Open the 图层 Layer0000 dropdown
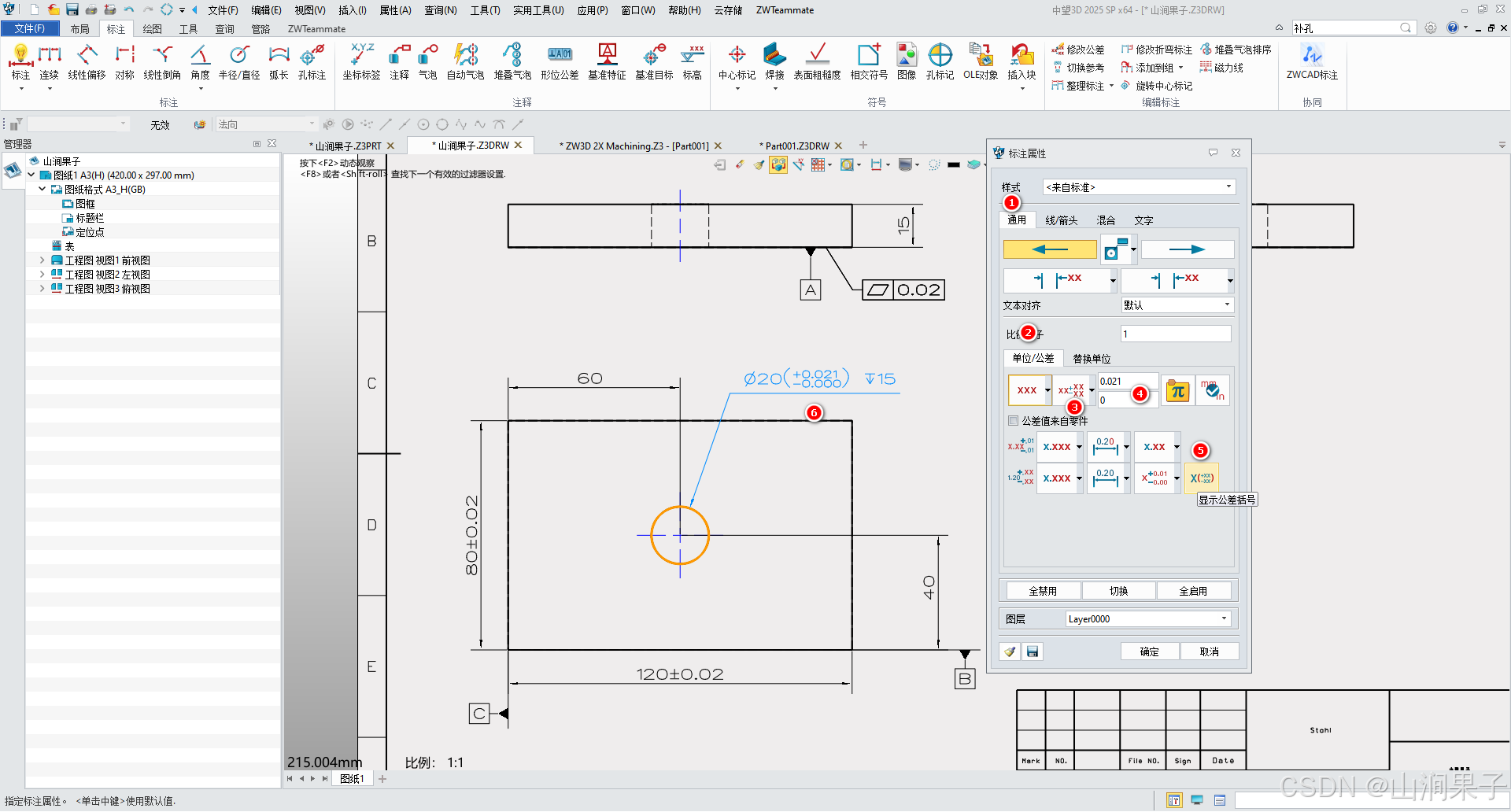This screenshot has width=1511, height=812. pyautogui.click(x=1148, y=619)
